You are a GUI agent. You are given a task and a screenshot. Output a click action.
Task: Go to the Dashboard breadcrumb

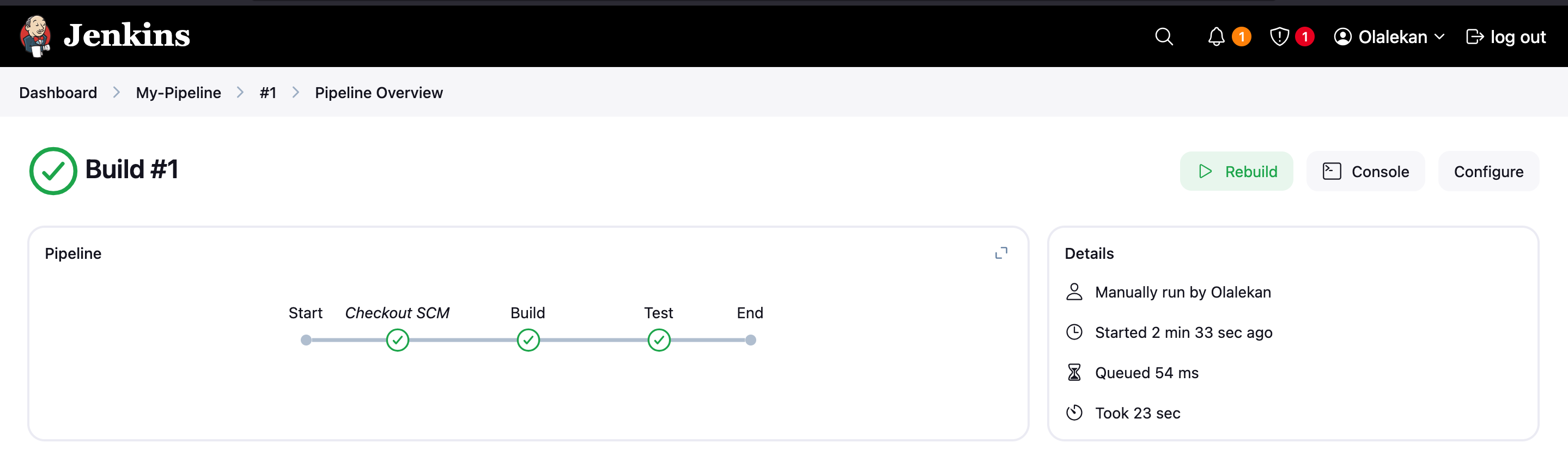point(58,93)
